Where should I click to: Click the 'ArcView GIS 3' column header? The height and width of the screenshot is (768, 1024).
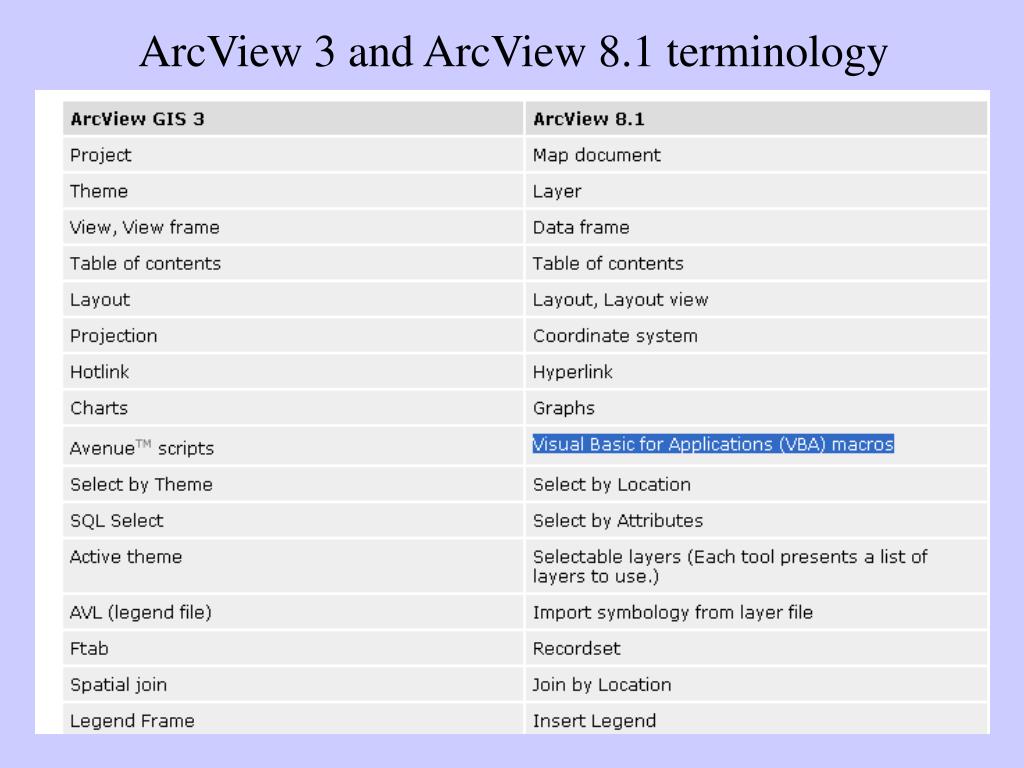pos(293,119)
